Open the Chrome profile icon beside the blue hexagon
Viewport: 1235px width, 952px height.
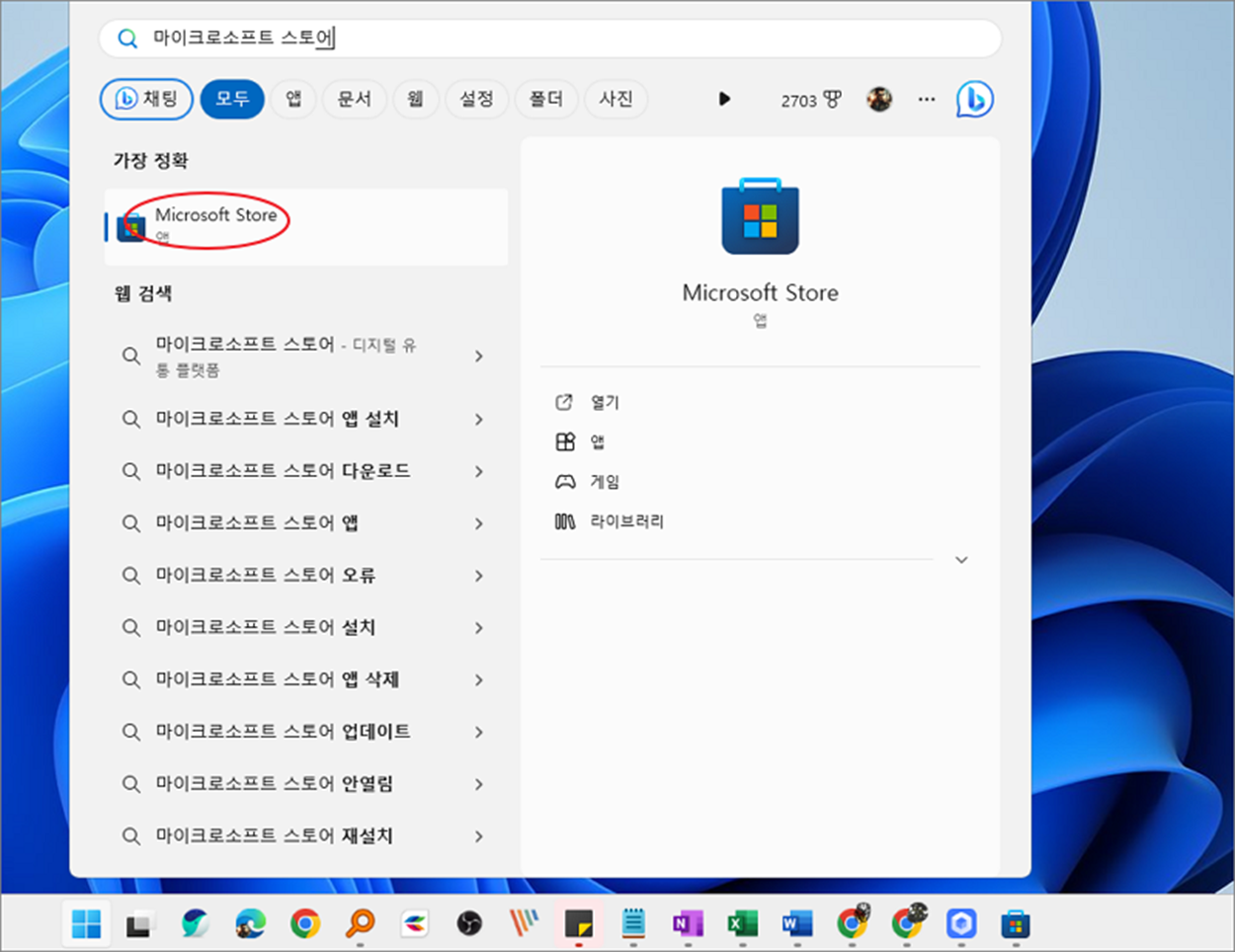[x=907, y=922]
